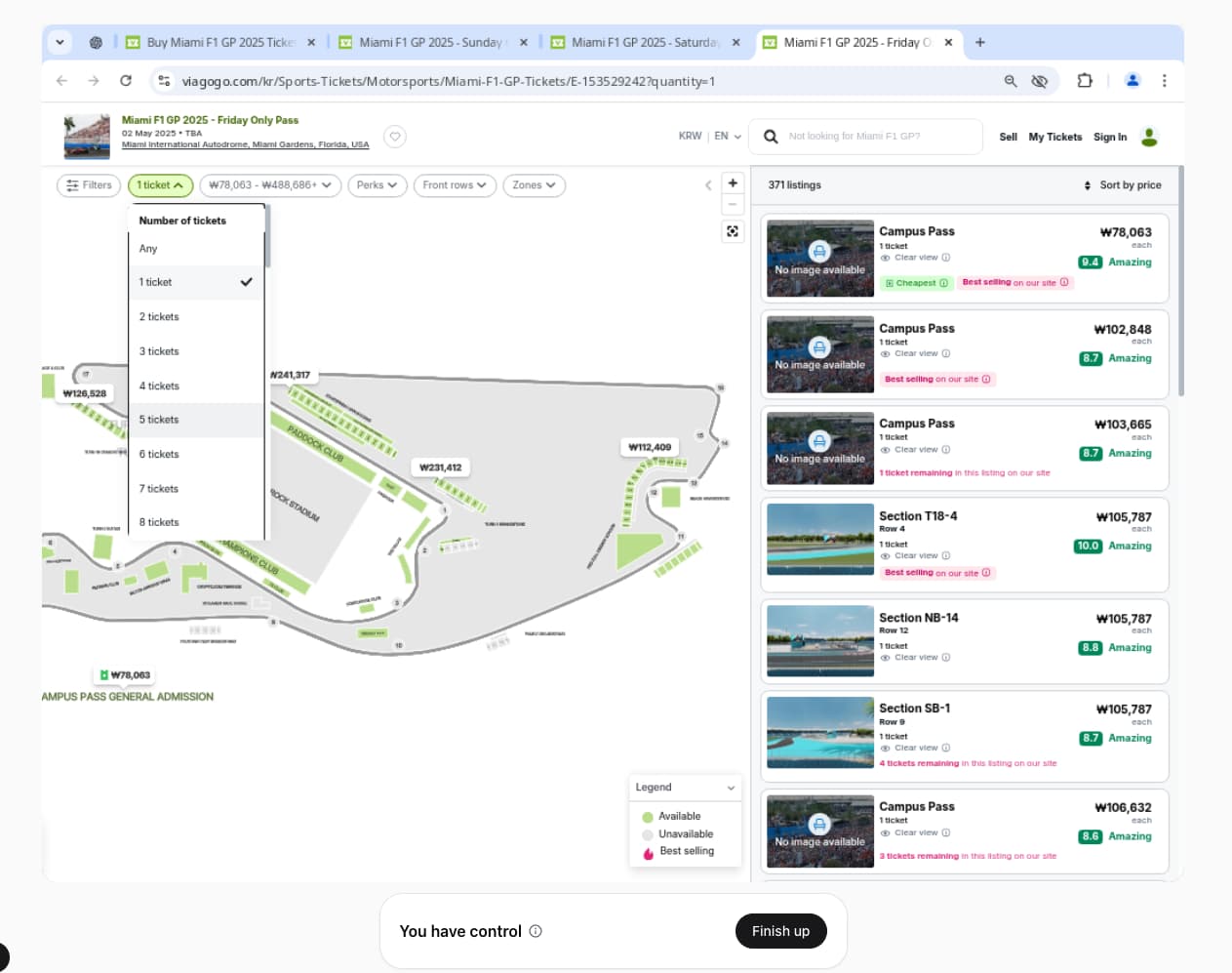Open the price range ₩78,063 dropdown

[x=270, y=185]
